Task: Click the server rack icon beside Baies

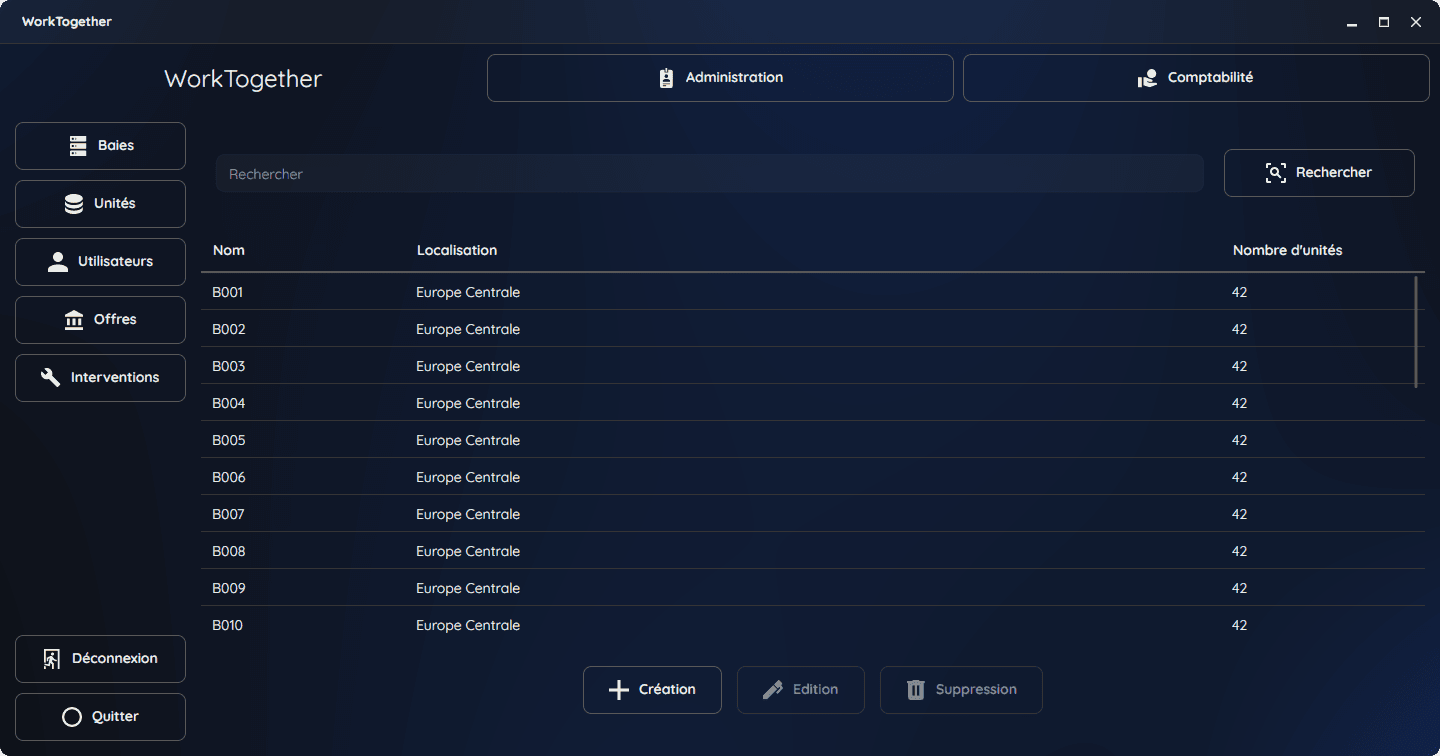Action: click(x=78, y=146)
